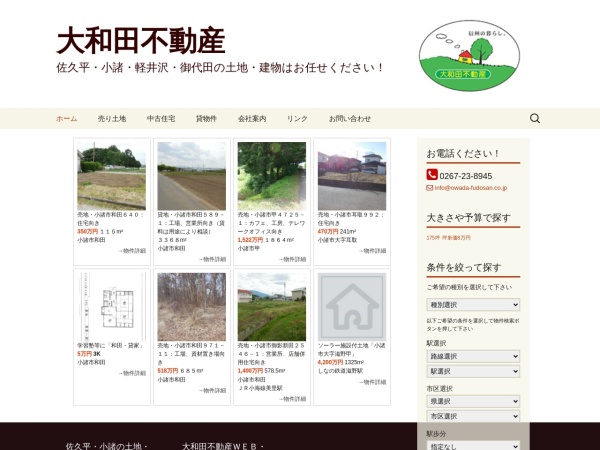This screenshot has height=450, width=600.
Task: Open the 和田・貸家 floor plan image
Action: point(111,307)
